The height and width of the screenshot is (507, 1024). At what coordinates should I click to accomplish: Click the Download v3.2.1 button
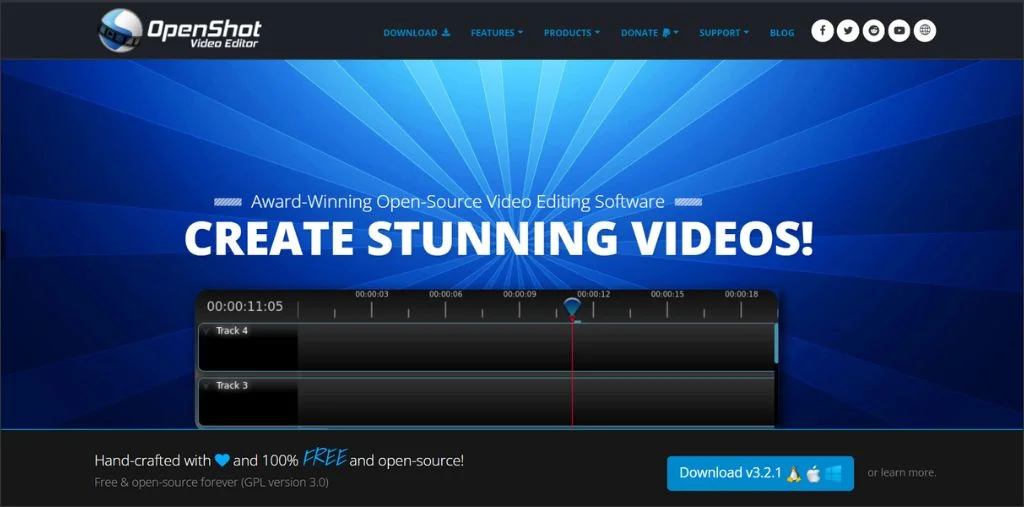point(760,473)
